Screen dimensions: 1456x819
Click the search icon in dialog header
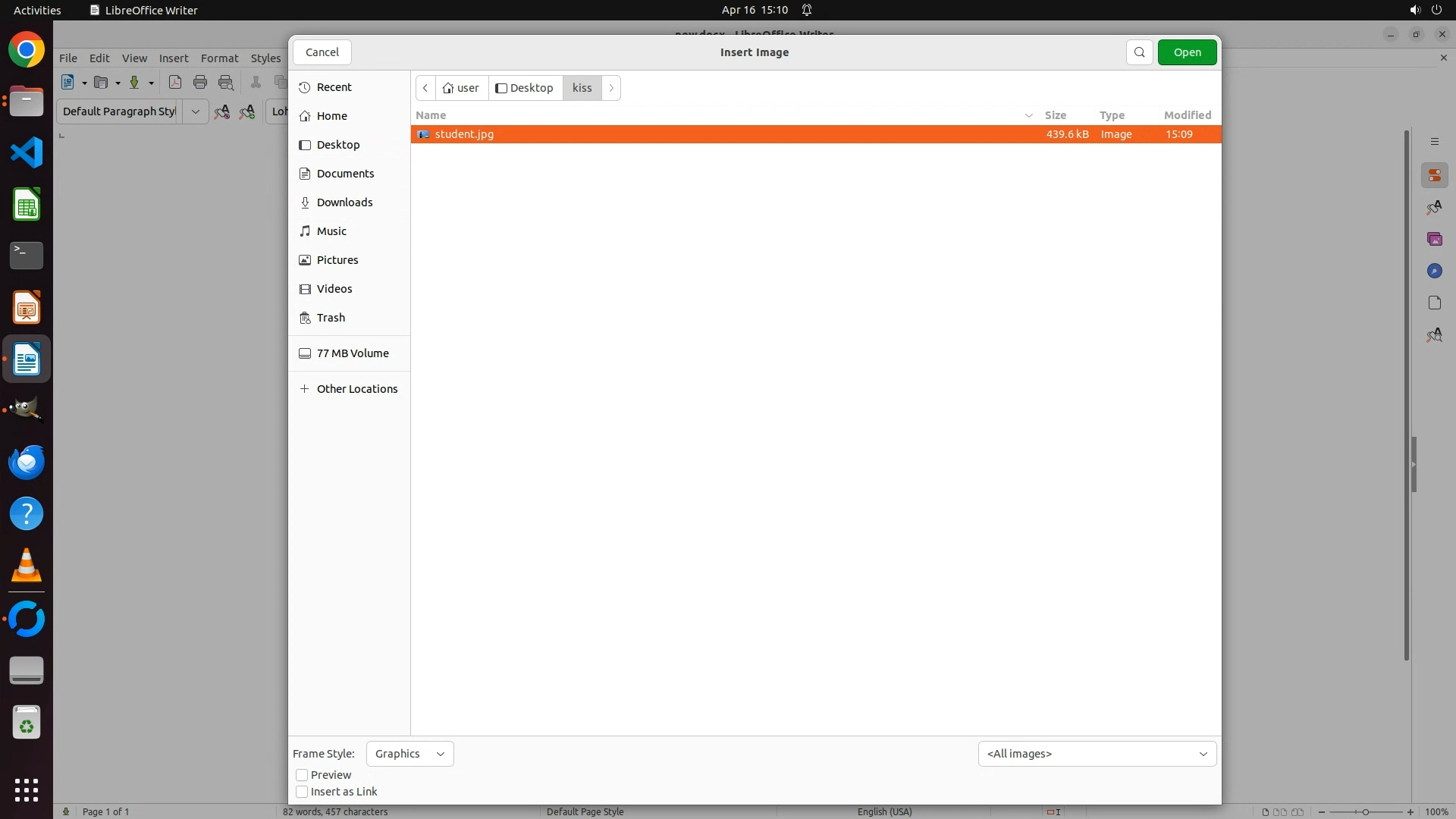tap(1139, 52)
